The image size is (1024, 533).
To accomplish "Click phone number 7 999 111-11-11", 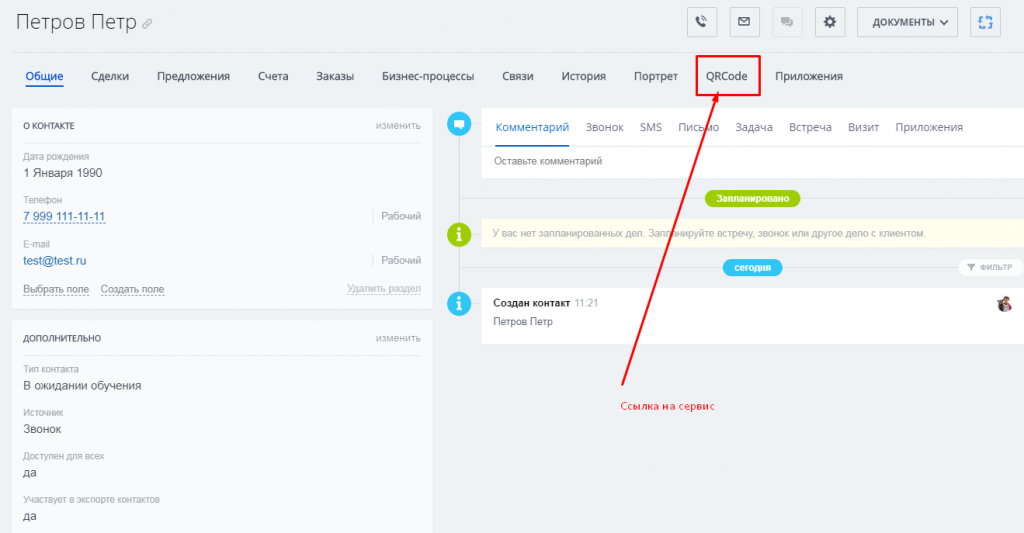I will tap(64, 216).
